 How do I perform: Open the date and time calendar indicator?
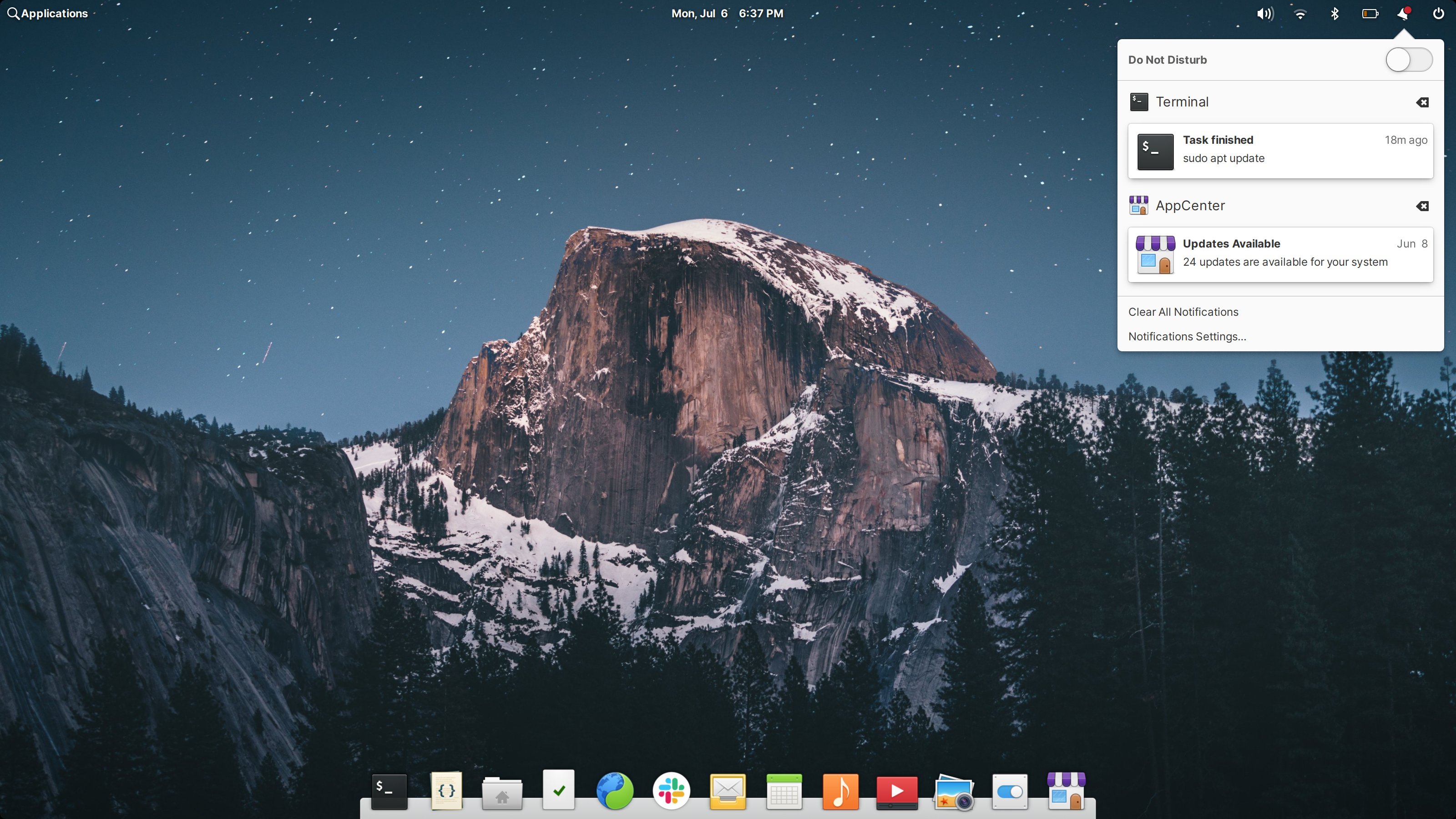(x=727, y=14)
